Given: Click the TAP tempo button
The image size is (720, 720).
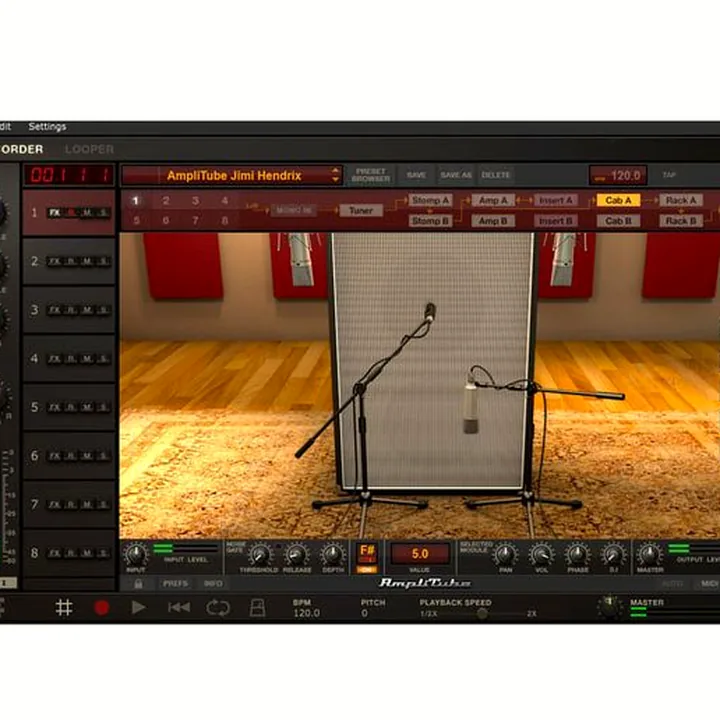Looking at the screenshot, I should [669, 175].
